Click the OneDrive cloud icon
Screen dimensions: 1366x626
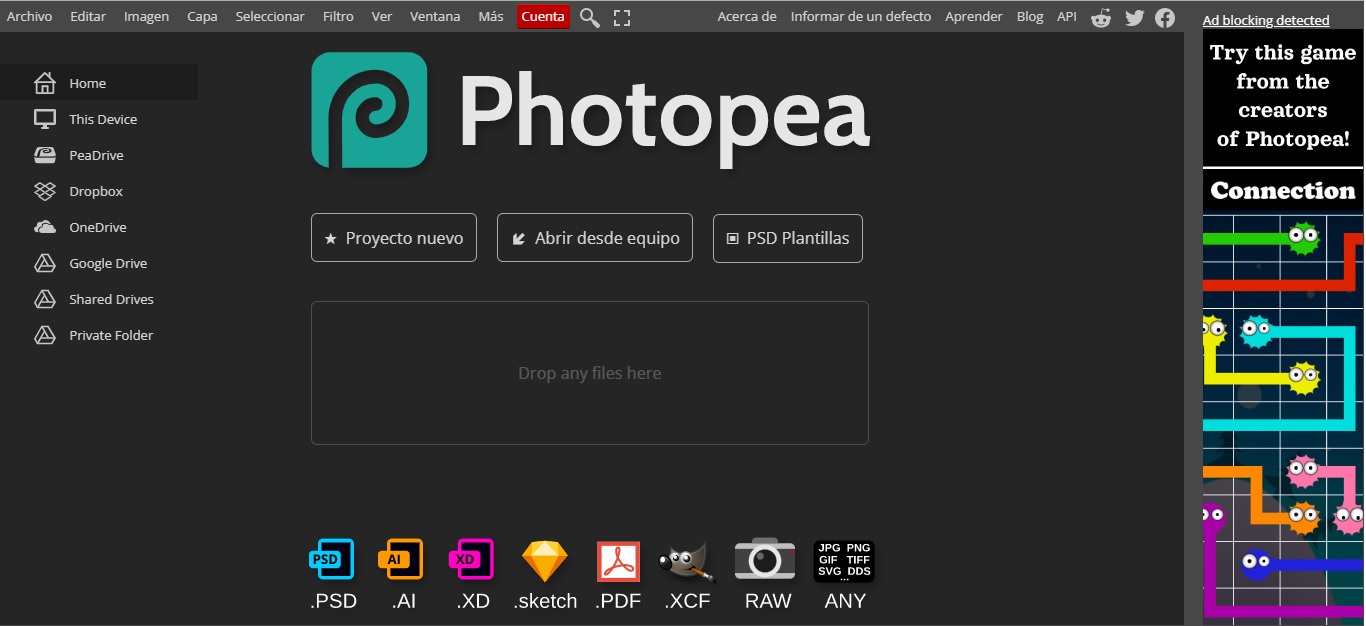pyautogui.click(x=45, y=227)
